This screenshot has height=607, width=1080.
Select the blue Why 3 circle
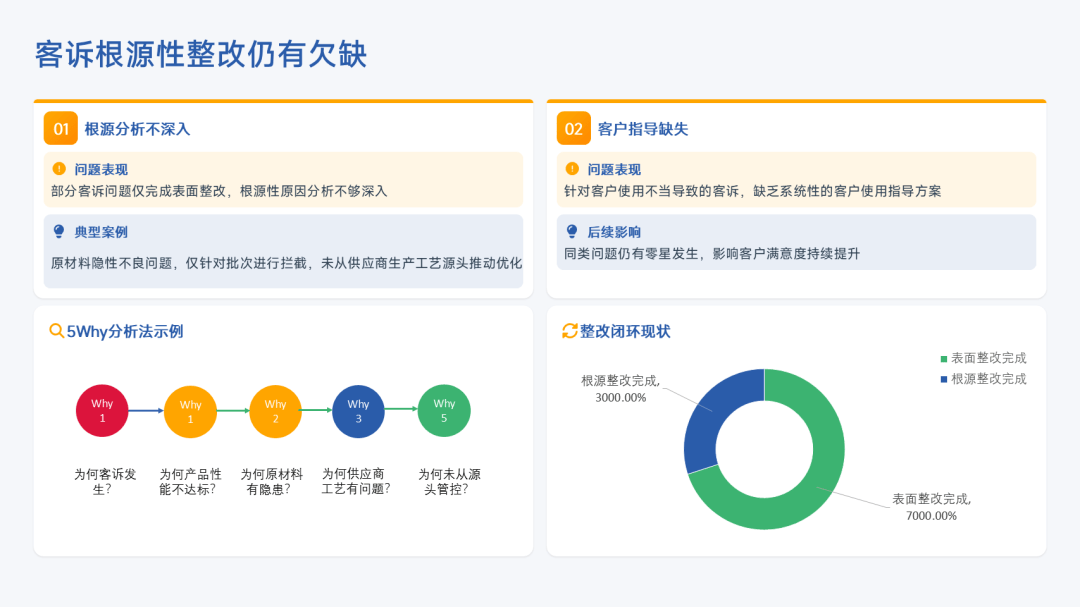358,411
